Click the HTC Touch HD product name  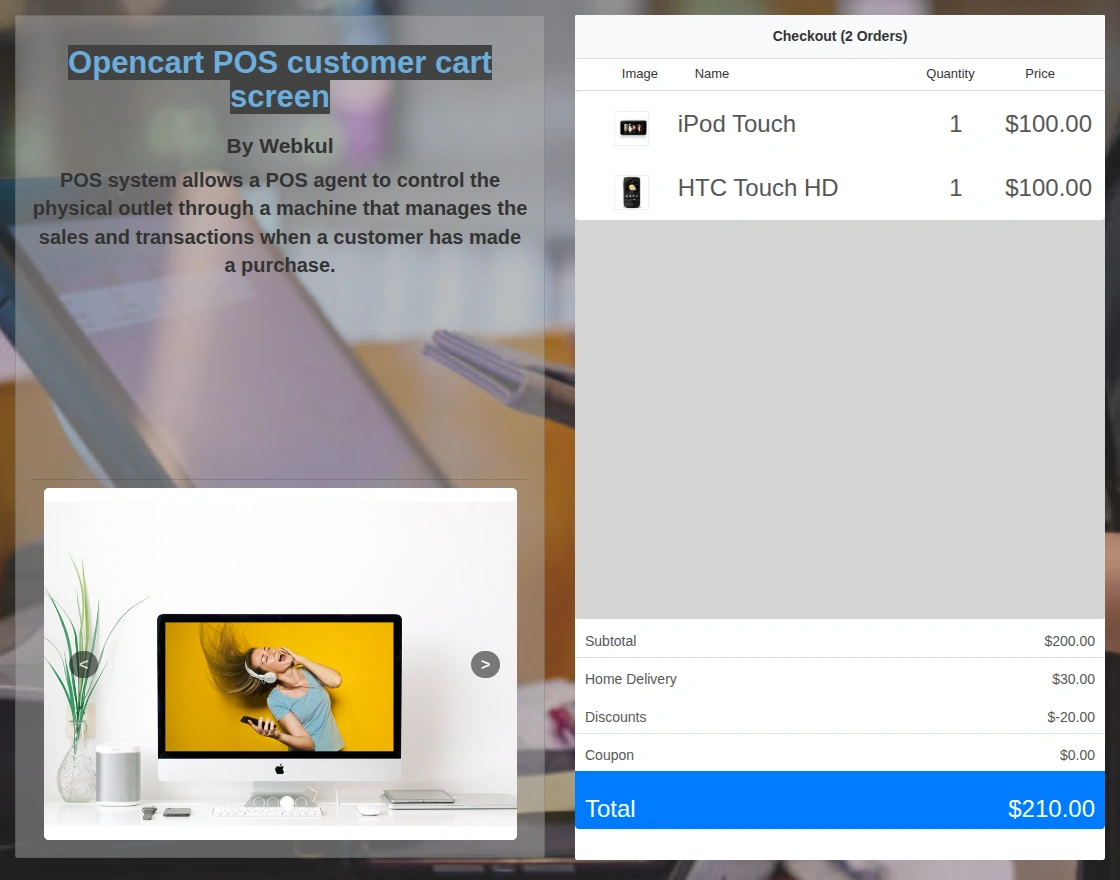tap(757, 188)
